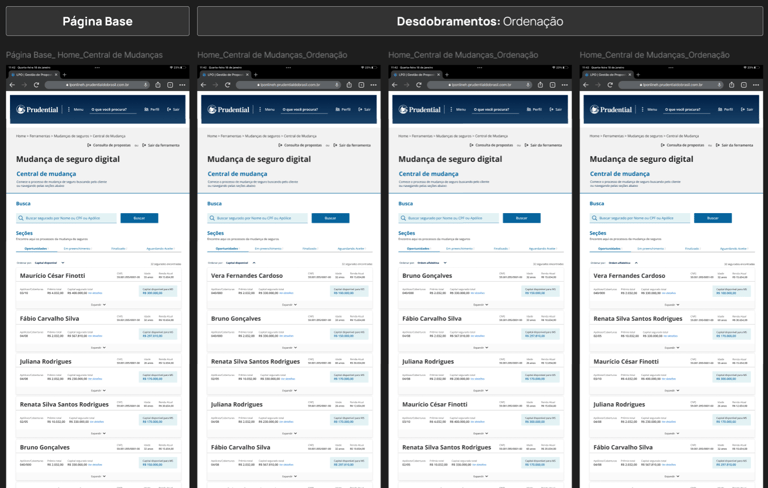
Task: Open 'Ordem alfabética' dropdown directly above Bruno Gonçalves
Action: 432,263
